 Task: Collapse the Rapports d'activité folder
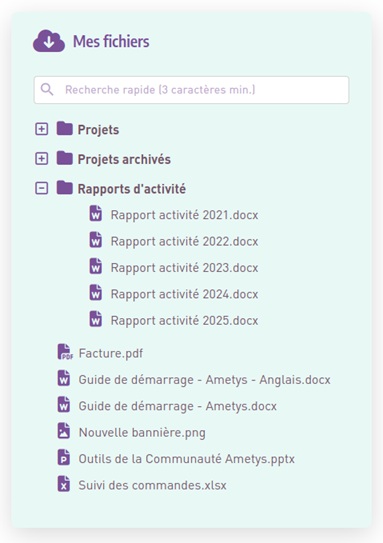pyautogui.click(x=42, y=189)
